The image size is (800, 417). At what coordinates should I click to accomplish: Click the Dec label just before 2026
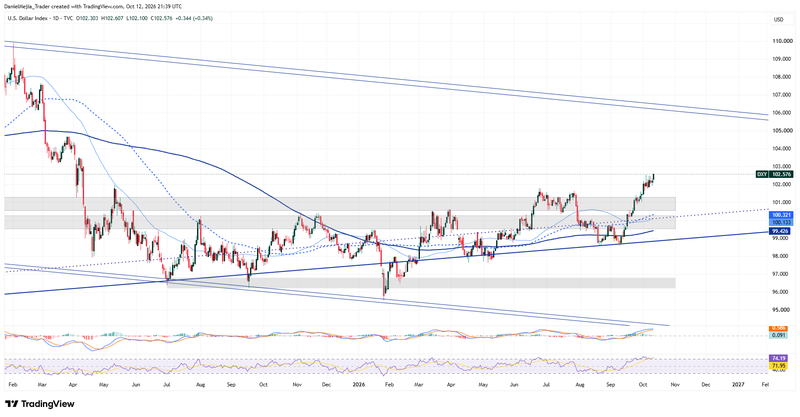(x=326, y=383)
